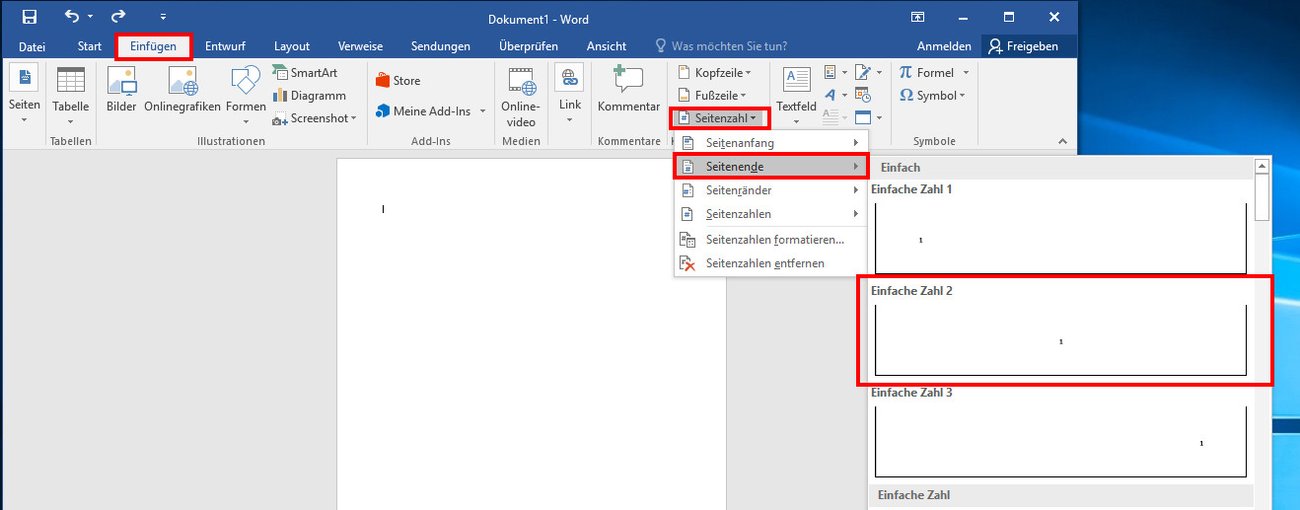Open the Office Store

pyautogui.click(x=398, y=81)
